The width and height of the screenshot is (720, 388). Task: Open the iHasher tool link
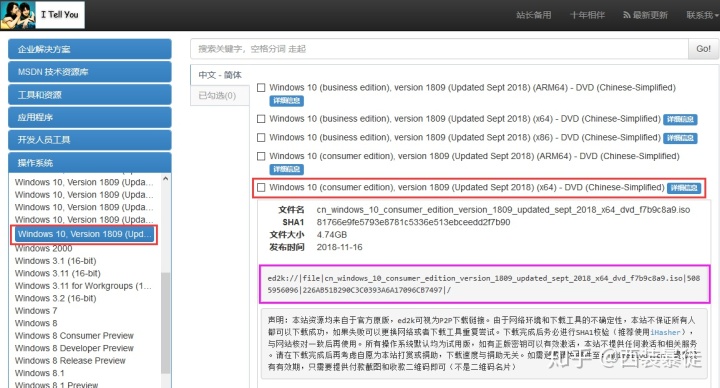[665, 332]
